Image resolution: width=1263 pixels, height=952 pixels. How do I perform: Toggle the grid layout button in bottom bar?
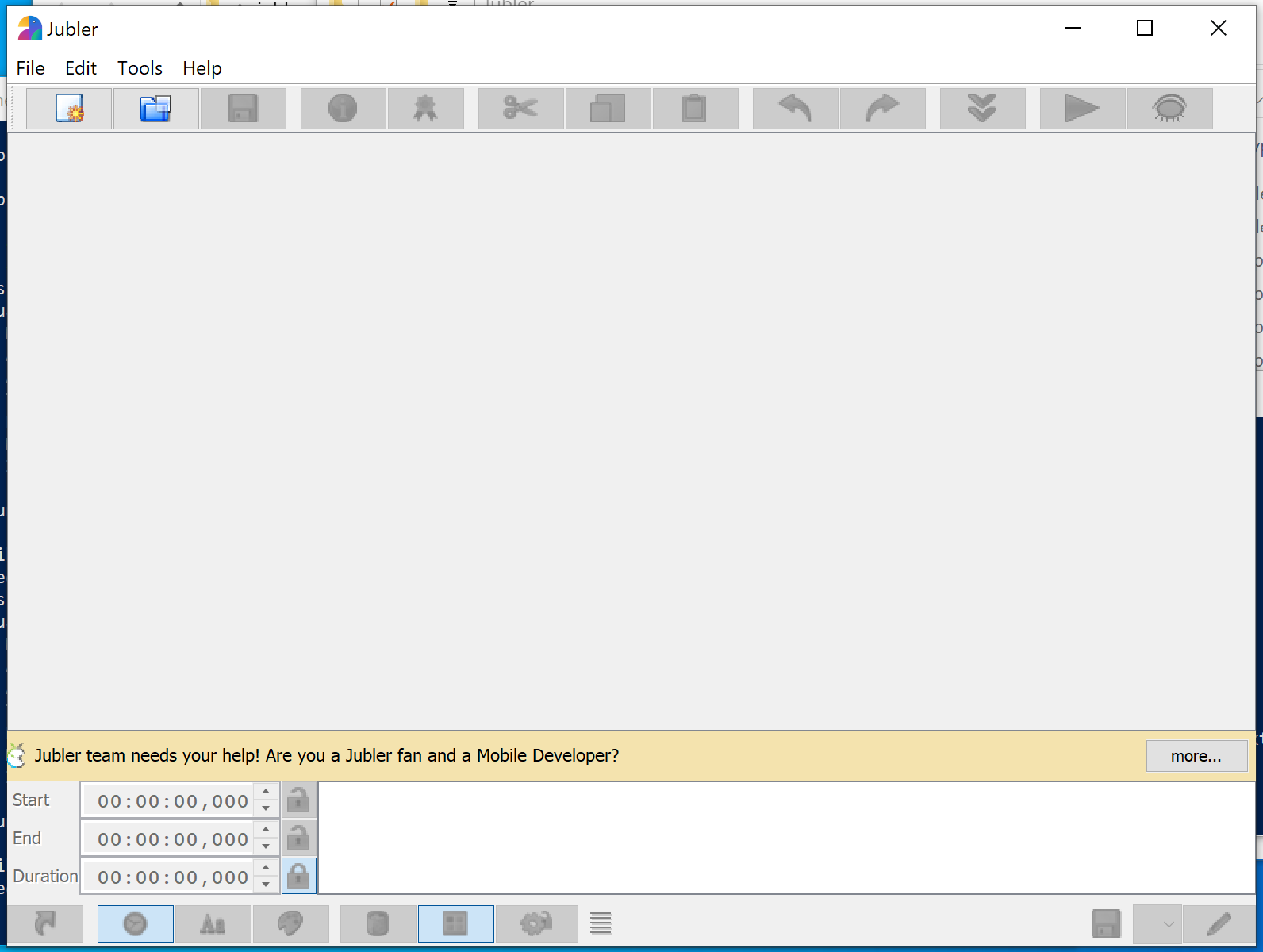click(x=455, y=924)
